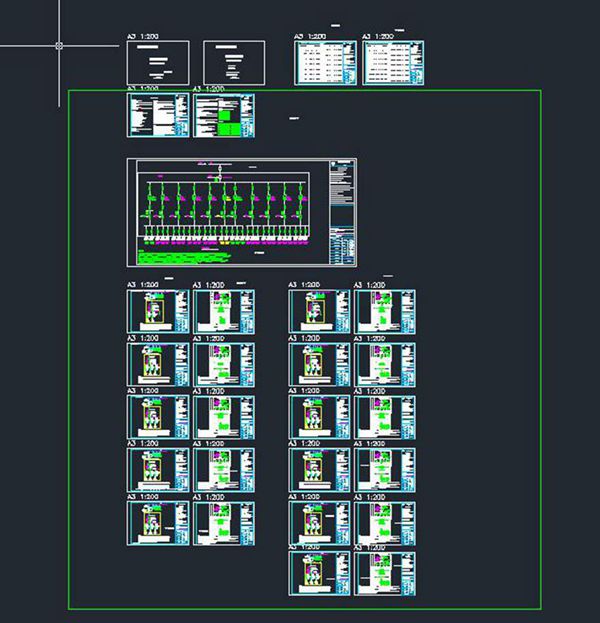Screen dimensions: 600x623
Task: Select the top-left sheet of the right sheet group
Action: pos(319,312)
